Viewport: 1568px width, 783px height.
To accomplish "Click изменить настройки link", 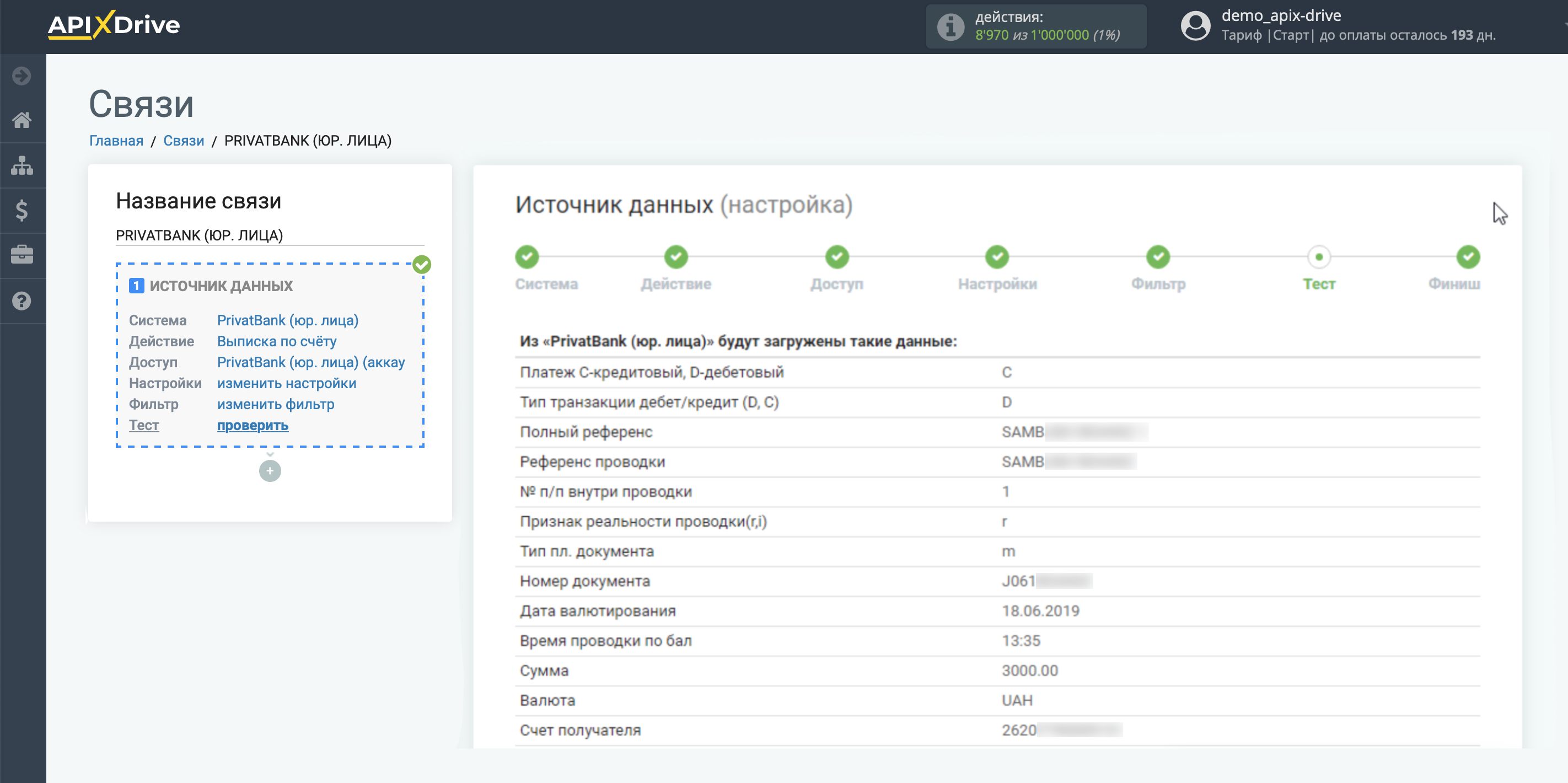I will tap(287, 384).
